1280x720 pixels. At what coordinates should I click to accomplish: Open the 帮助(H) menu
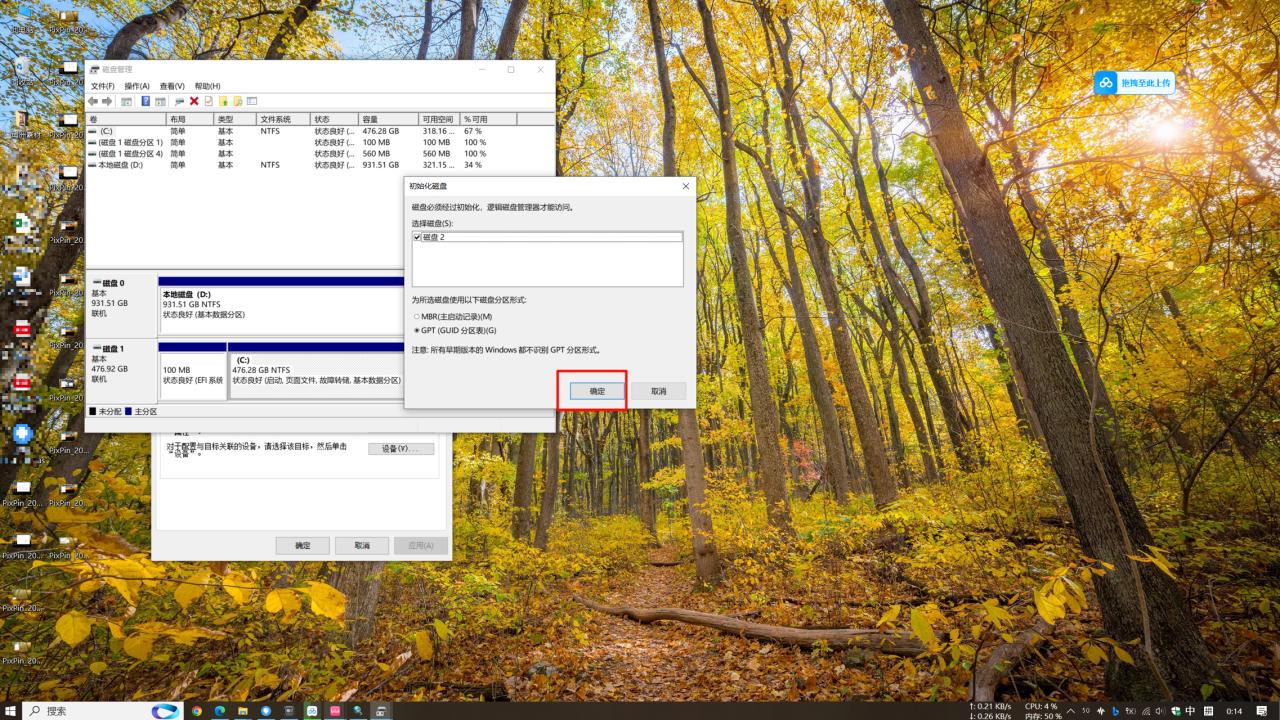point(207,86)
